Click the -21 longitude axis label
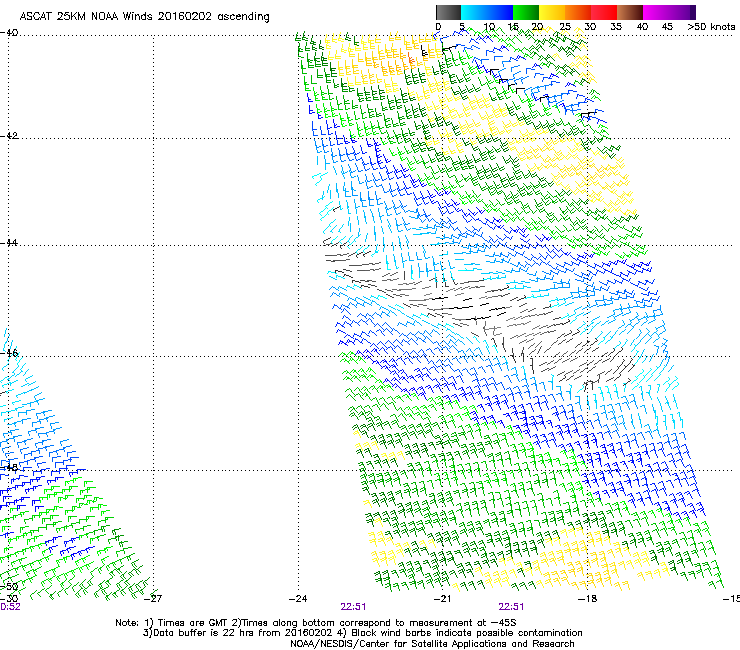The image size is (740, 650). (x=443, y=599)
